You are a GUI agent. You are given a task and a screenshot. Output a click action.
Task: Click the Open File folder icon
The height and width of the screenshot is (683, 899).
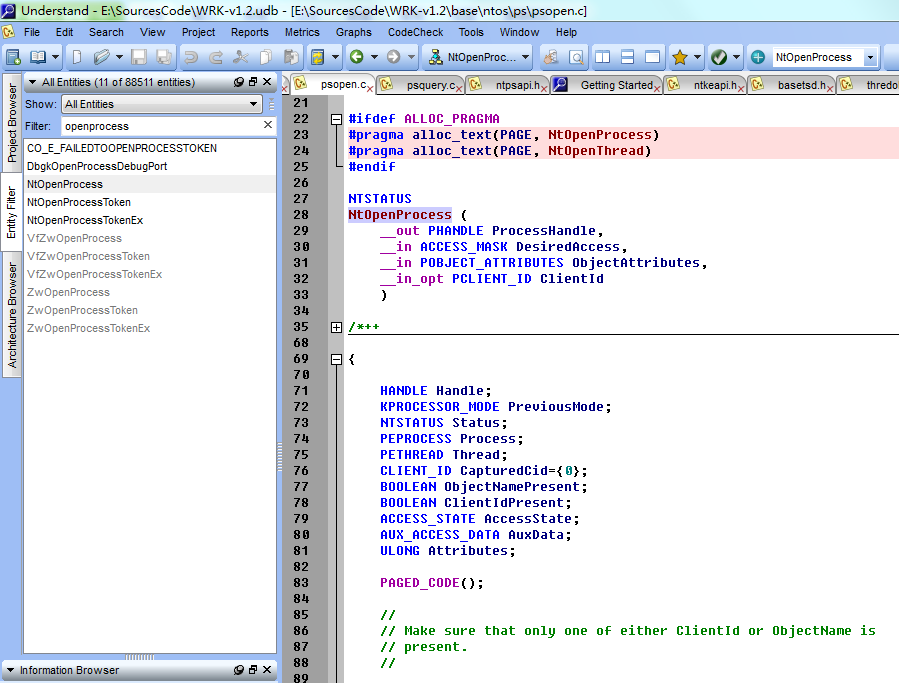tap(102, 57)
